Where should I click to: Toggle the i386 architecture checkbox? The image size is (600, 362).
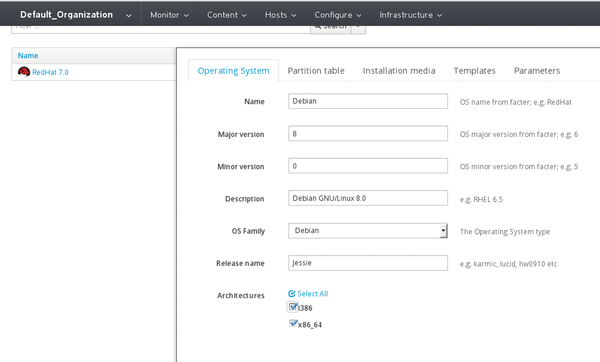click(293, 307)
